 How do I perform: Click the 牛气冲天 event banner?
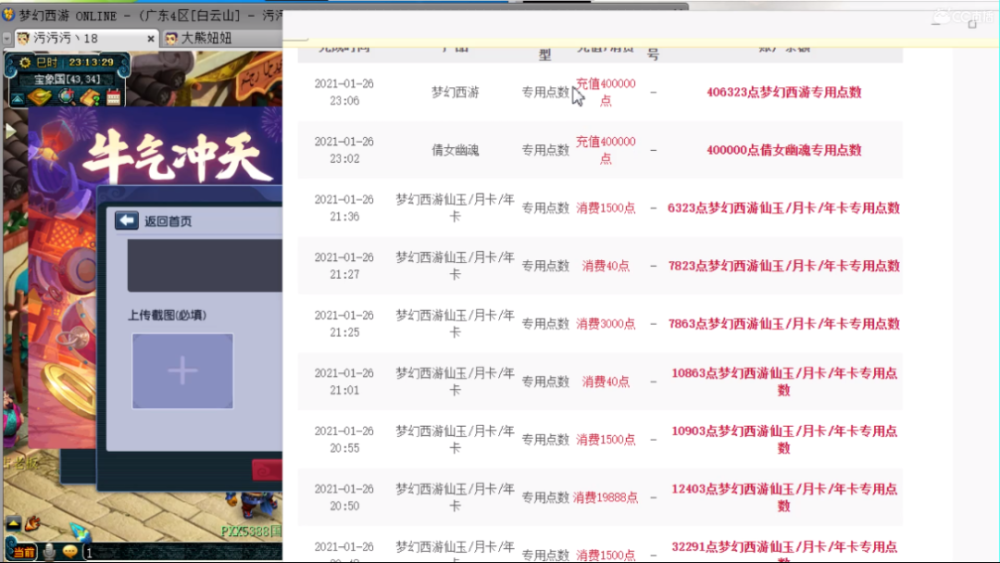point(180,156)
